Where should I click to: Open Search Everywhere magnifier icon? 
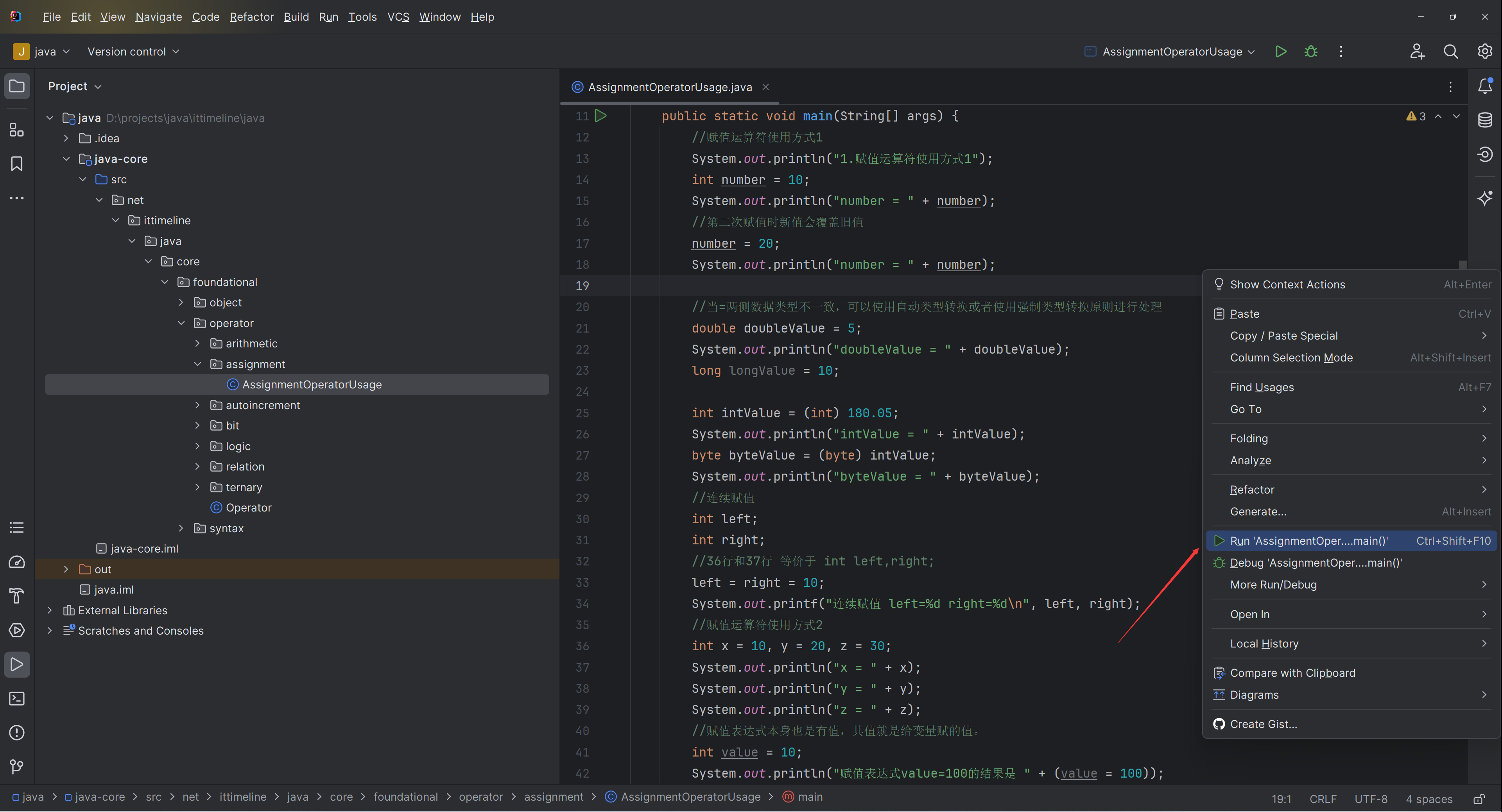[x=1451, y=51]
